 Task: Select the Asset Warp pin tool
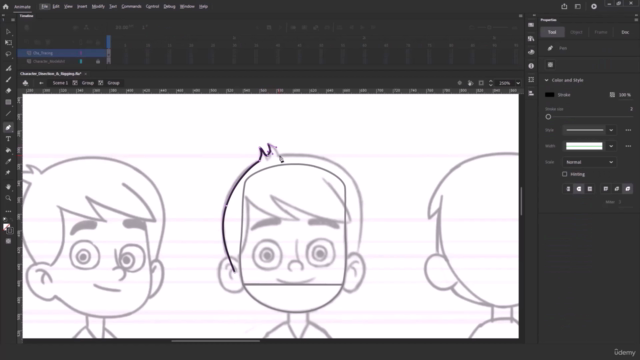tap(8, 173)
